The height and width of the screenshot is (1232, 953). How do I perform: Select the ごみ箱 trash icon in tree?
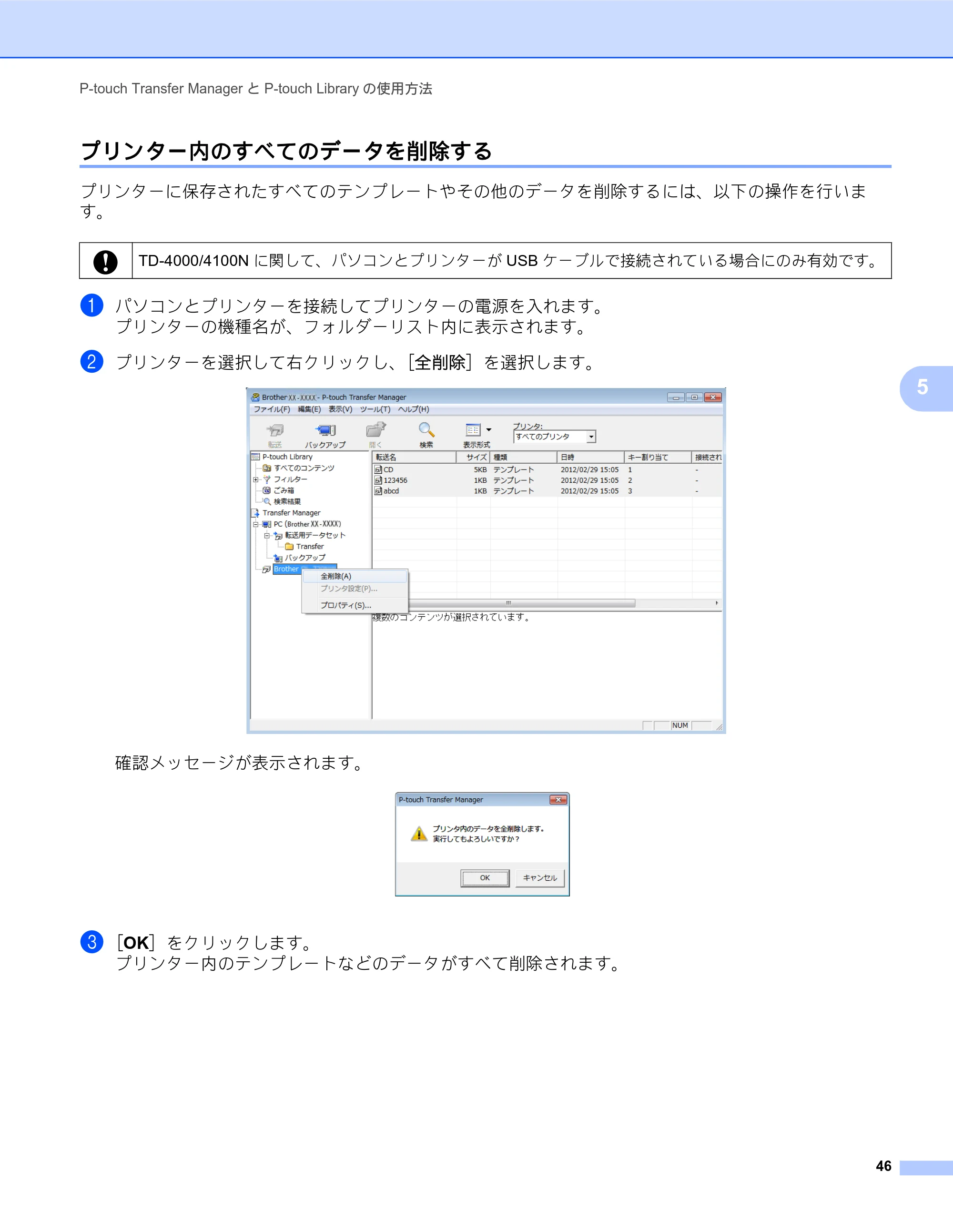click(x=267, y=490)
